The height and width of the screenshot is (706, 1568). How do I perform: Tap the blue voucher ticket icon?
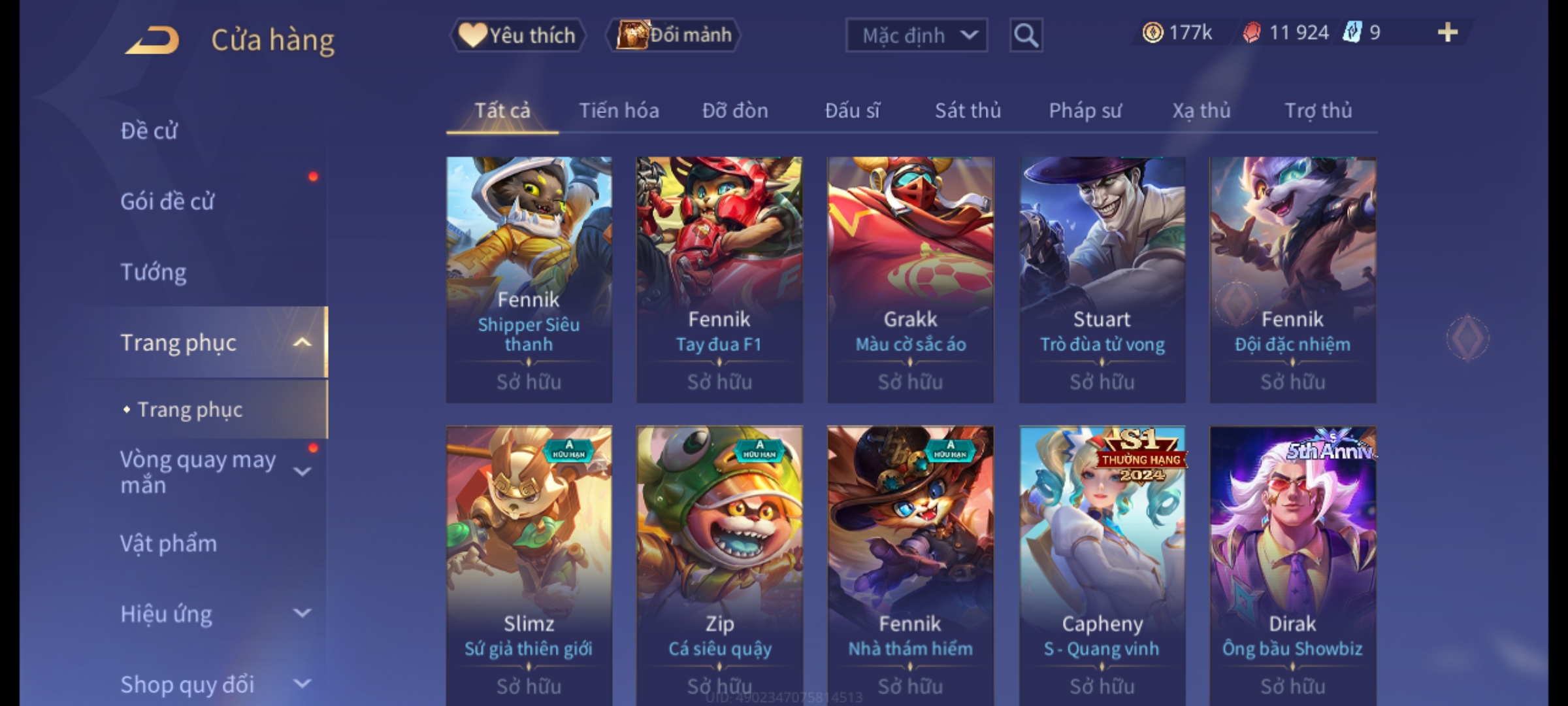1352,32
